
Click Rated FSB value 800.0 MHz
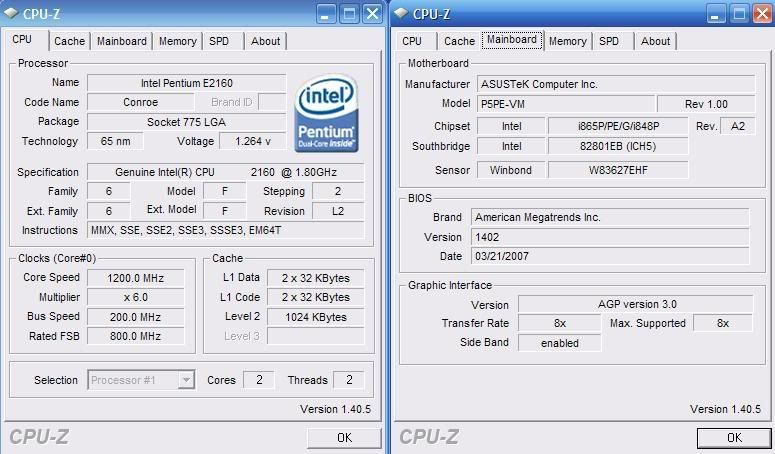[x=135, y=336]
